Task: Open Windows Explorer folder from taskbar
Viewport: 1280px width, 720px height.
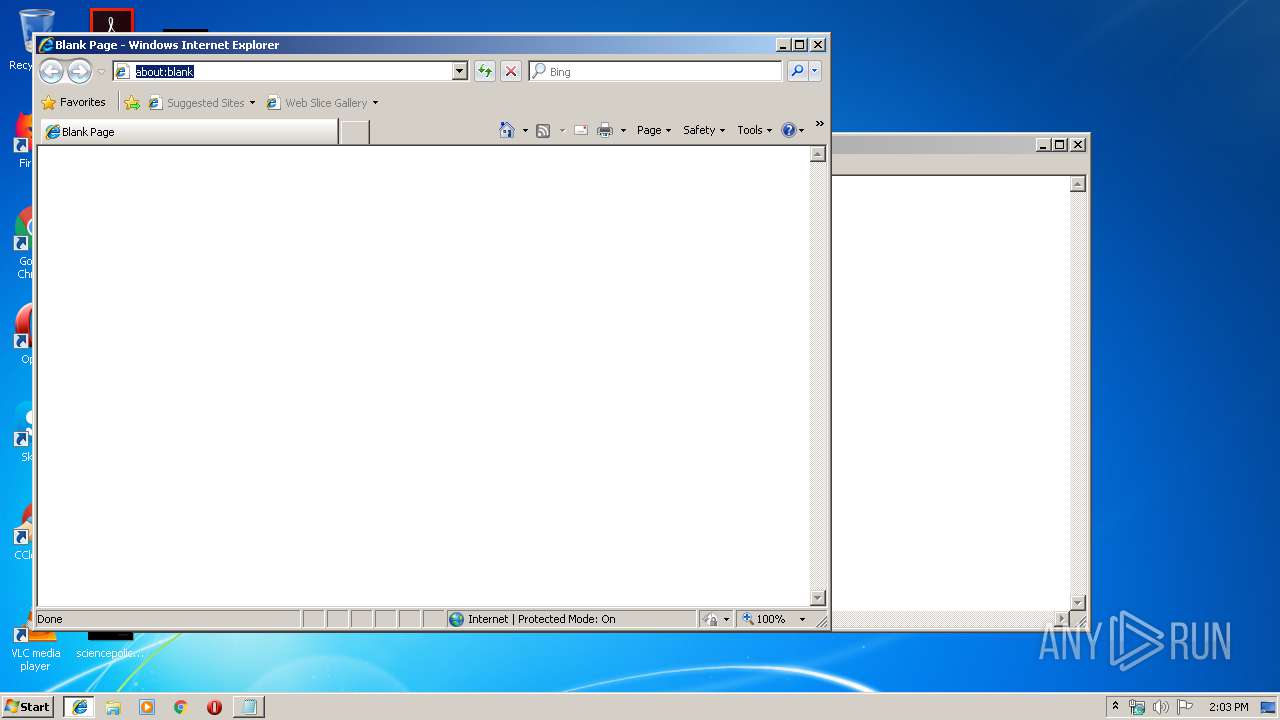Action: 113,706
